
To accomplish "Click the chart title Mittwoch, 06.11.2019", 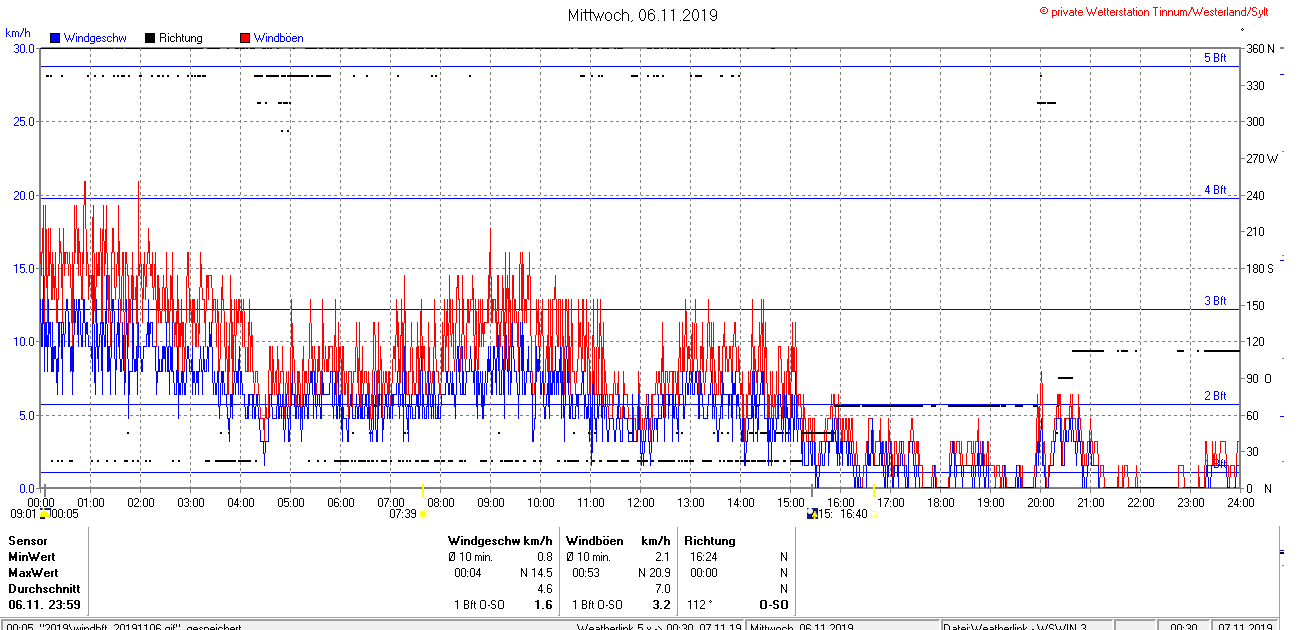I will 642,15.
